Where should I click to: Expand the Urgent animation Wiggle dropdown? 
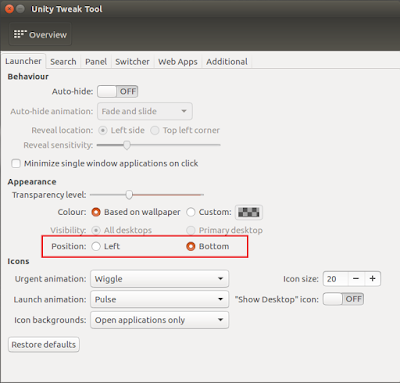[x=160, y=279]
